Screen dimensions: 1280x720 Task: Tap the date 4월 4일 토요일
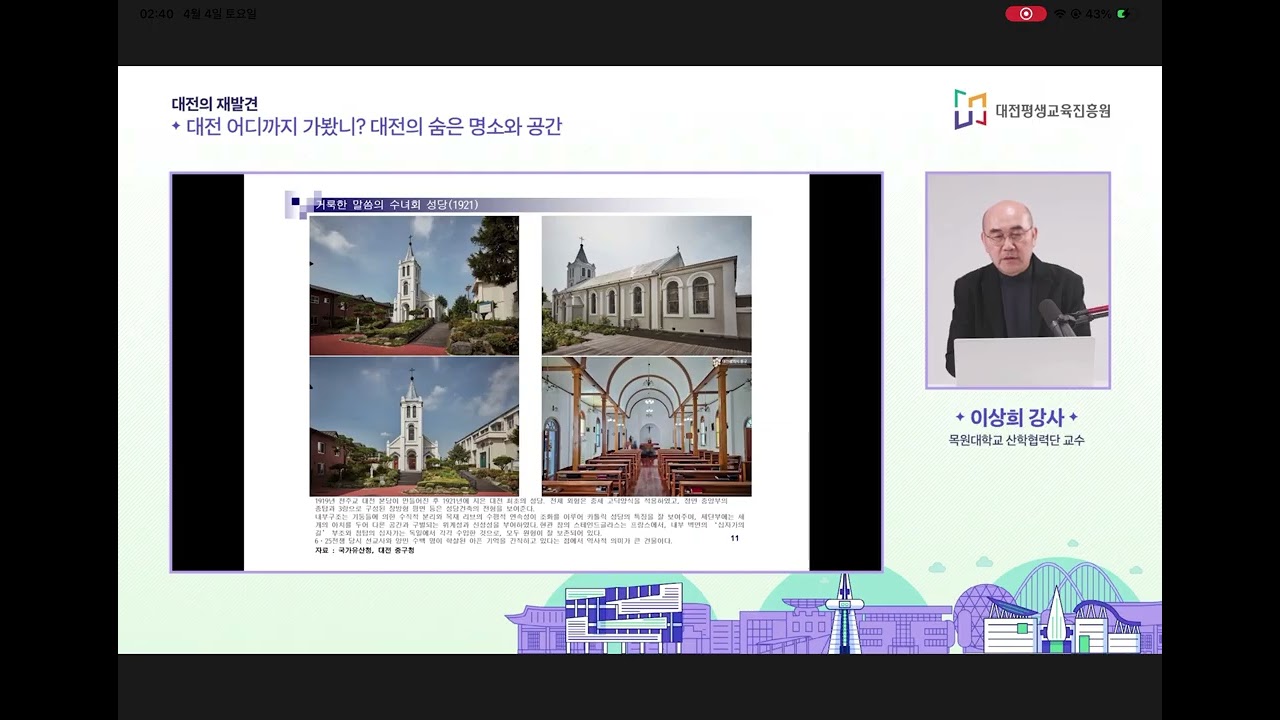[220, 14]
